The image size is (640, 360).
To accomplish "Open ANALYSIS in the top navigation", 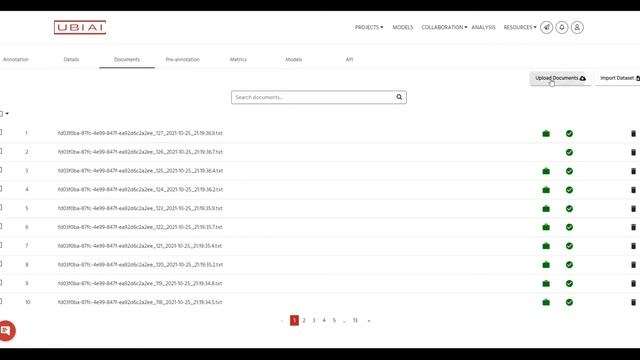I will pyautogui.click(x=483, y=27).
